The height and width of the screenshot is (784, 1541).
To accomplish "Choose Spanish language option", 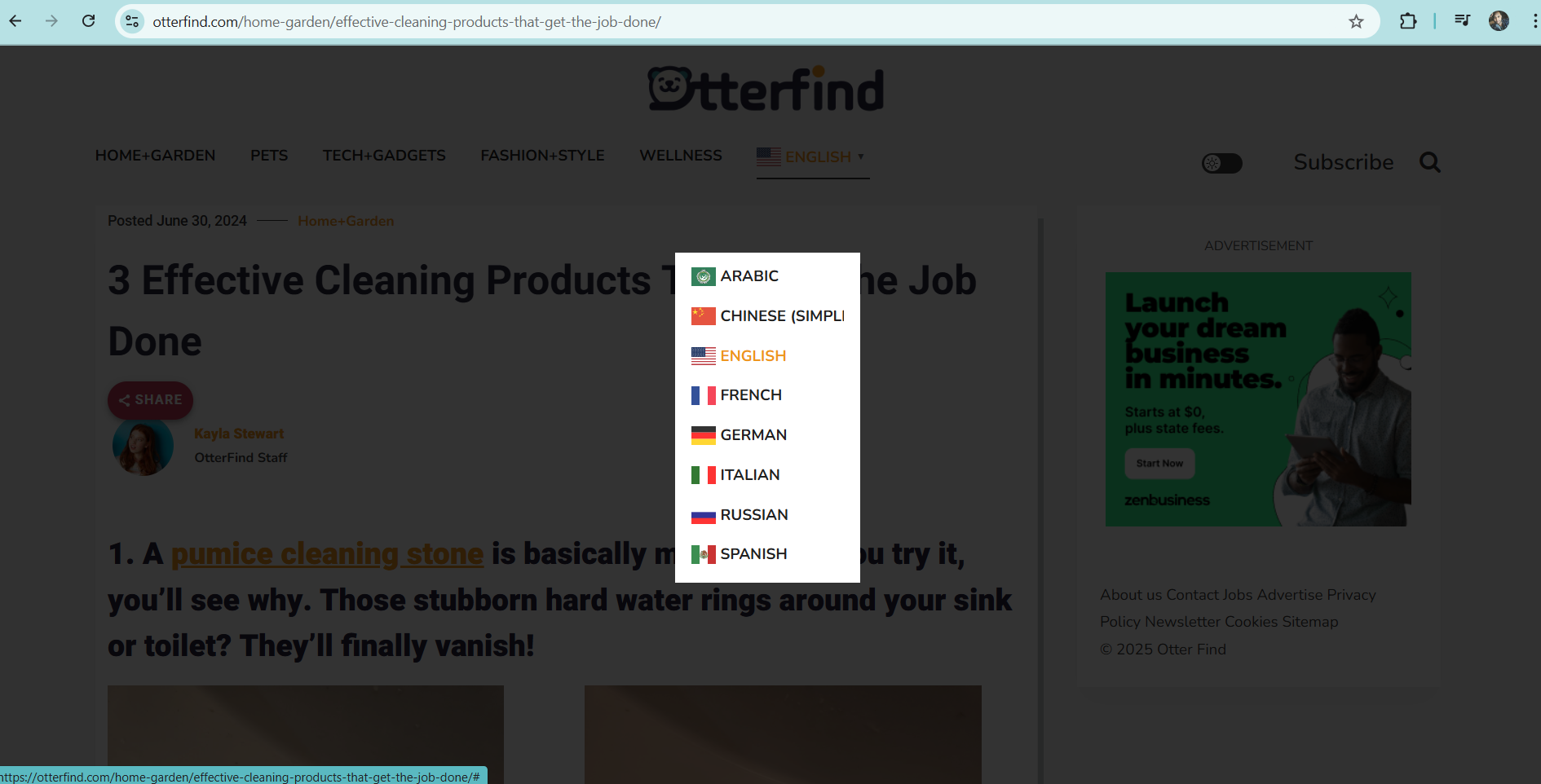I will tap(753, 554).
